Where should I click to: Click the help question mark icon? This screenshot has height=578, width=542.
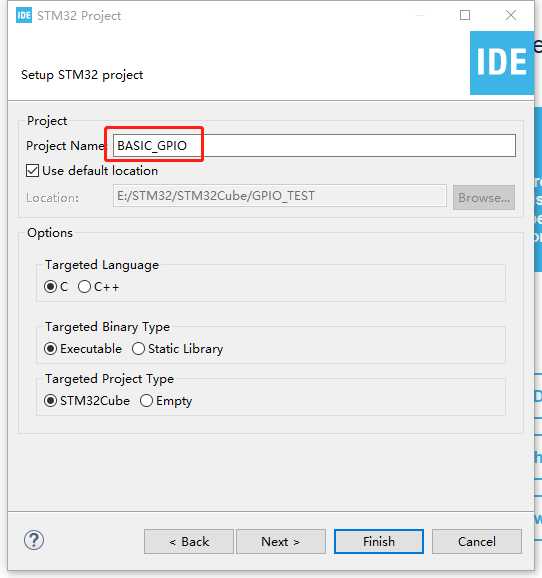(x=34, y=540)
